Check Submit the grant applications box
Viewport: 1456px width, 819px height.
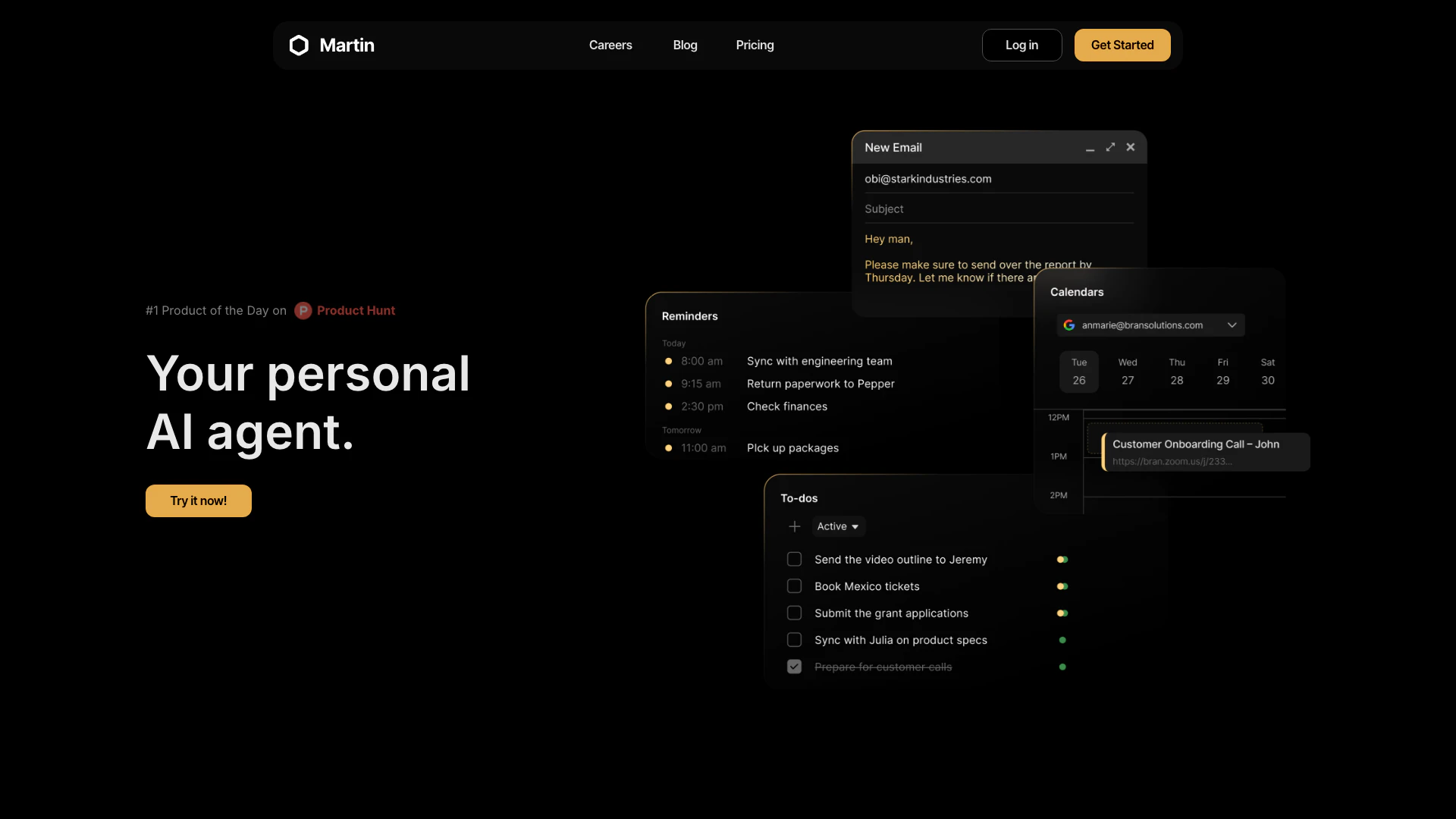tap(794, 613)
